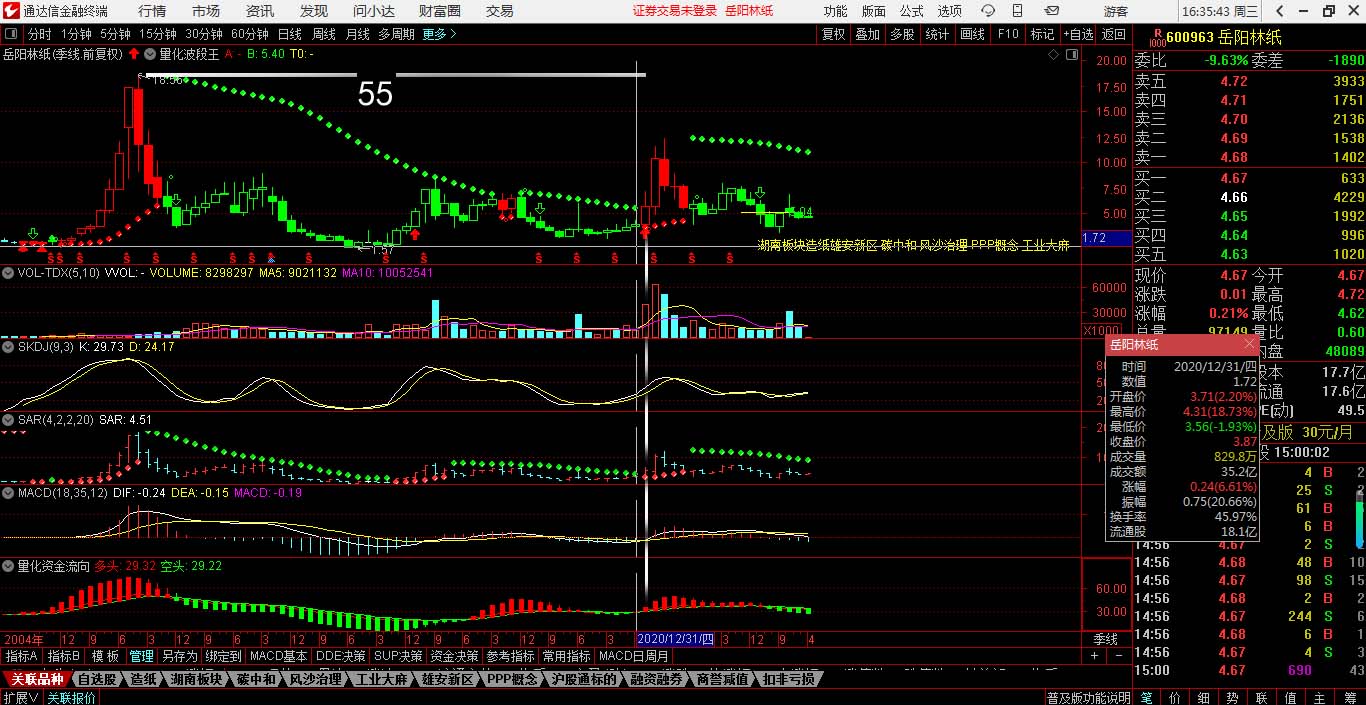
Task: Toggle 叠加 overlay mode
Action: pyautogui.click(x=867, y=34)
